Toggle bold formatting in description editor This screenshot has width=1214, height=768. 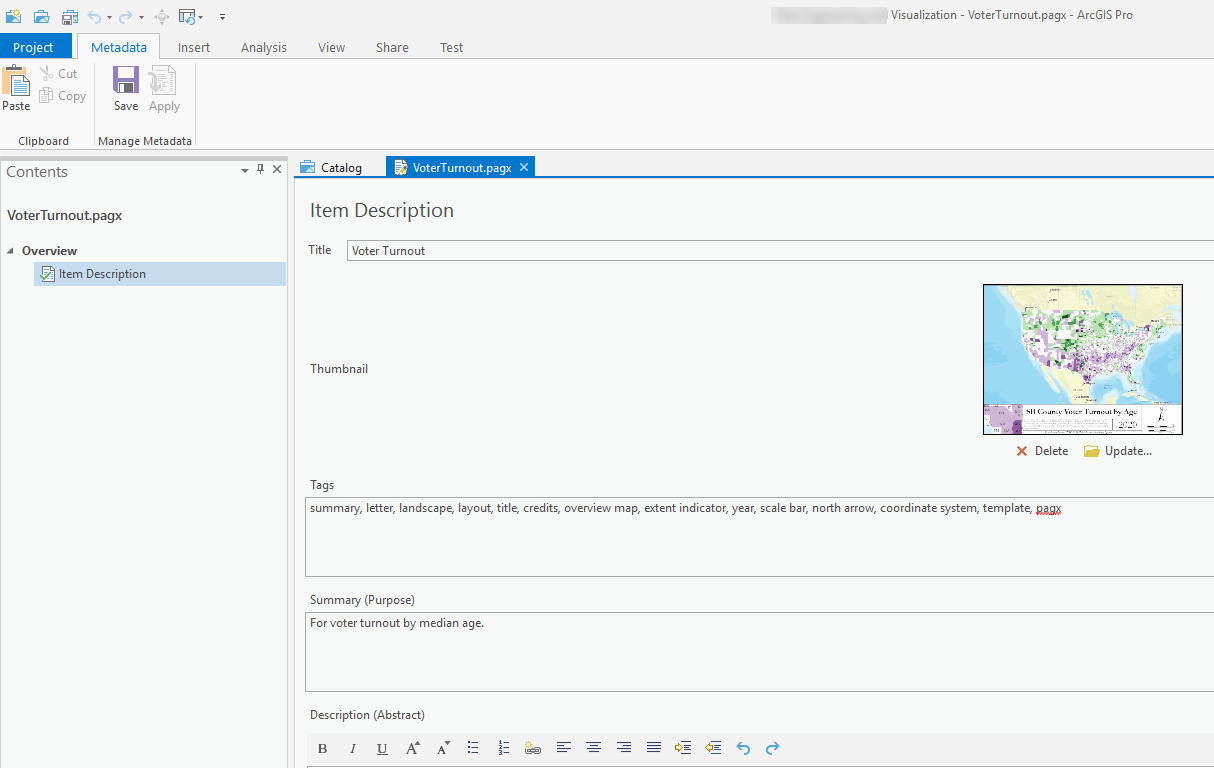coord(322,748)
